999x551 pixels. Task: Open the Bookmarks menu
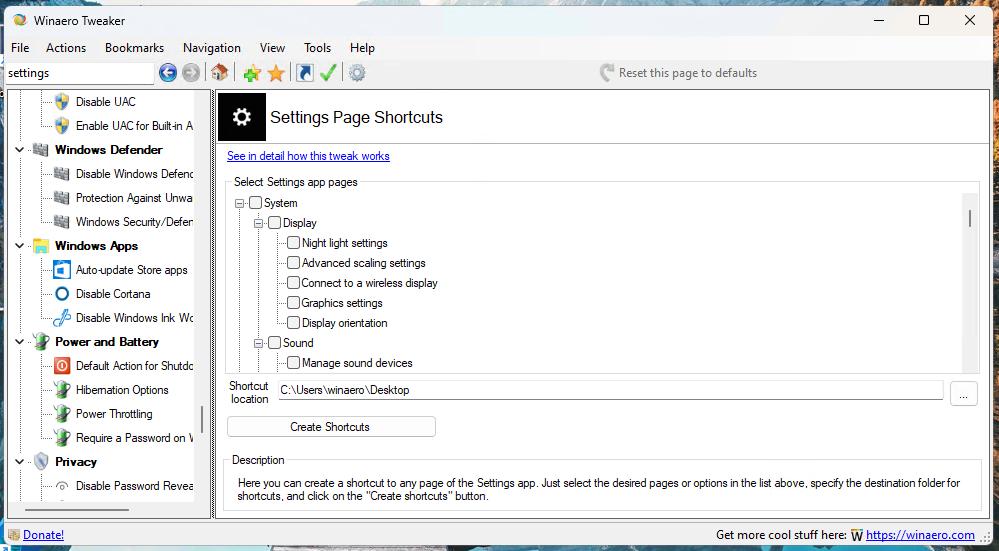pyautogui.click(x=134, y=48)
